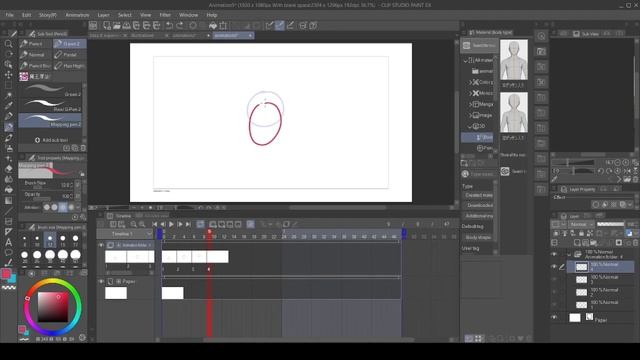640x360 pixels.
Task: Toggle loop playback in timeline
Action: (200, 224)
